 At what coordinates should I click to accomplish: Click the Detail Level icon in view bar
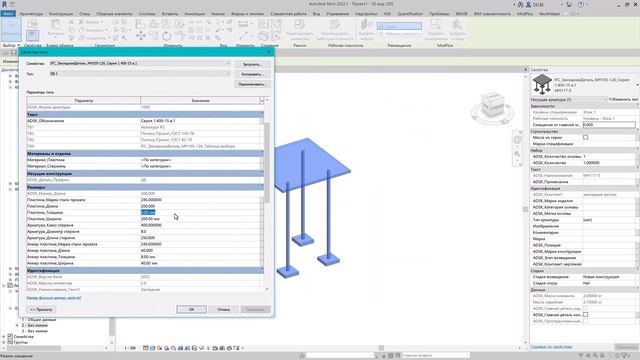[x=146, y=348]
